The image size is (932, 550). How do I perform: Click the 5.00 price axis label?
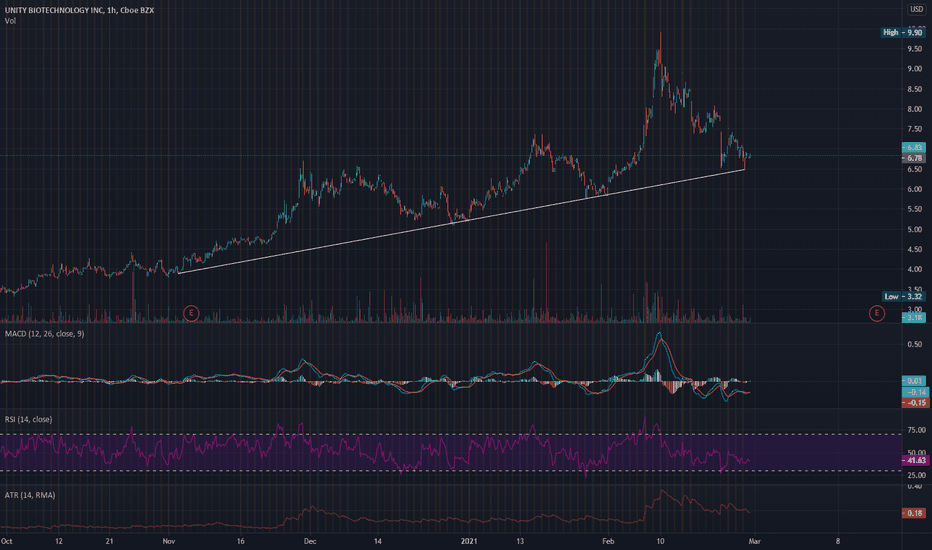(x=914, y=230)
